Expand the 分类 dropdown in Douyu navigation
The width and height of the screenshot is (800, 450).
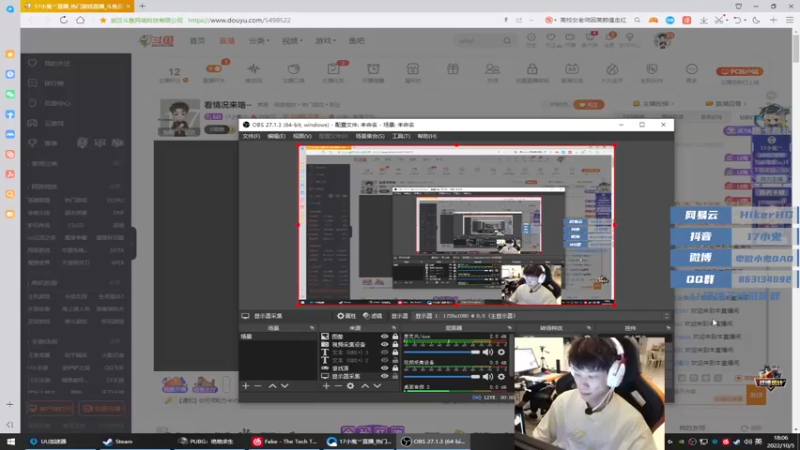point(259,41)
